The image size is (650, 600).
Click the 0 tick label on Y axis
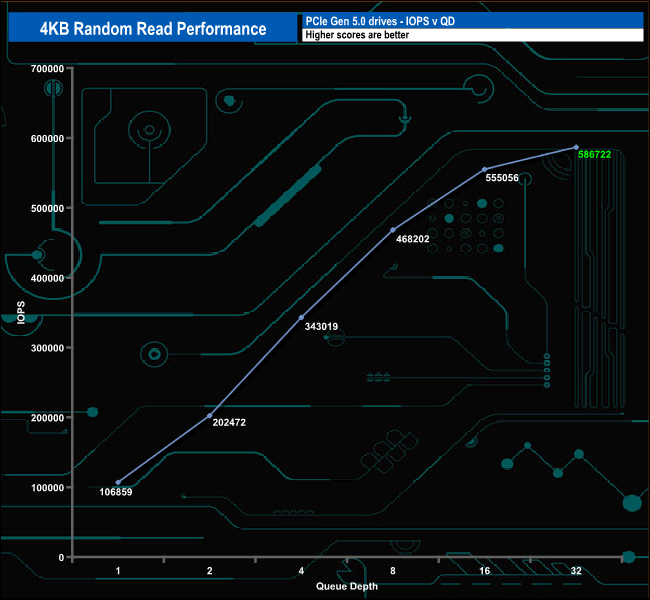click(61, 557)
